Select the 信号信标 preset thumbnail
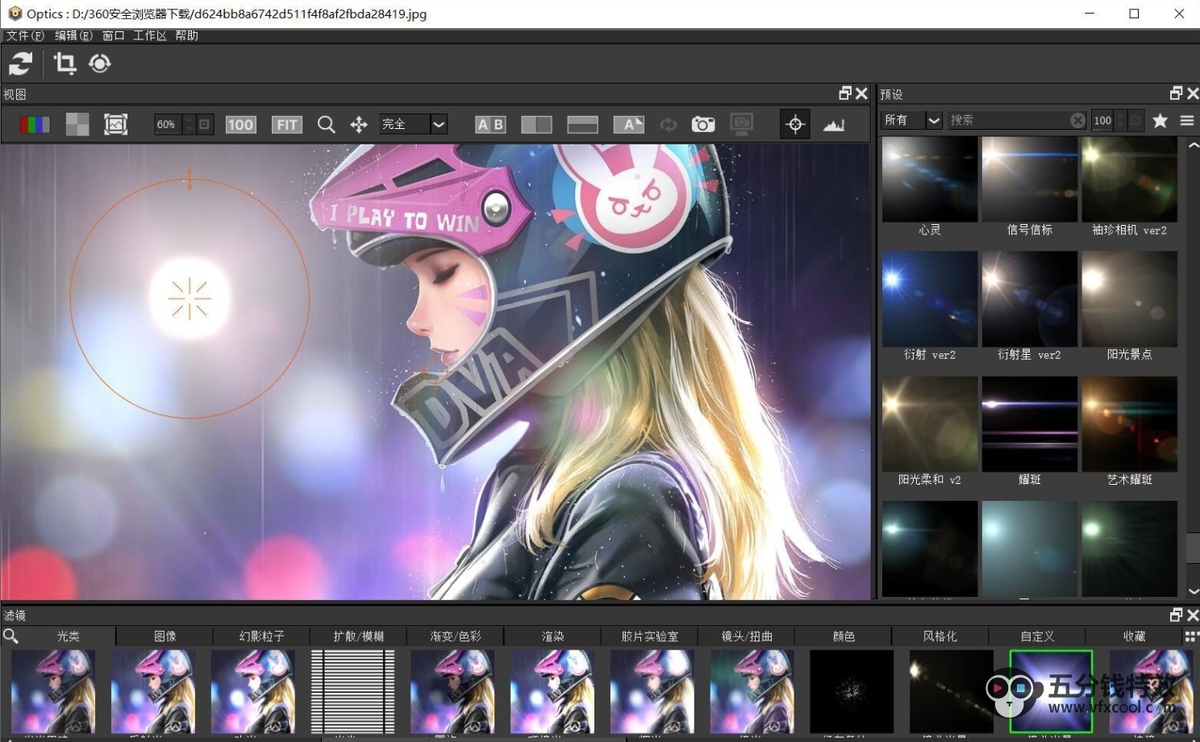The width and height of the screenshot is (1200, 742). 1030,180
